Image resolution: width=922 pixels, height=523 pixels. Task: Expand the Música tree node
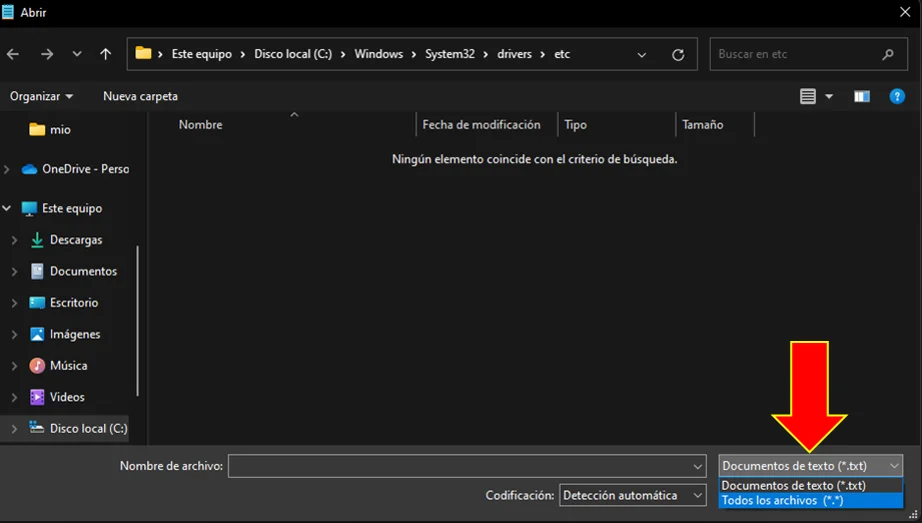coord(15,366)
